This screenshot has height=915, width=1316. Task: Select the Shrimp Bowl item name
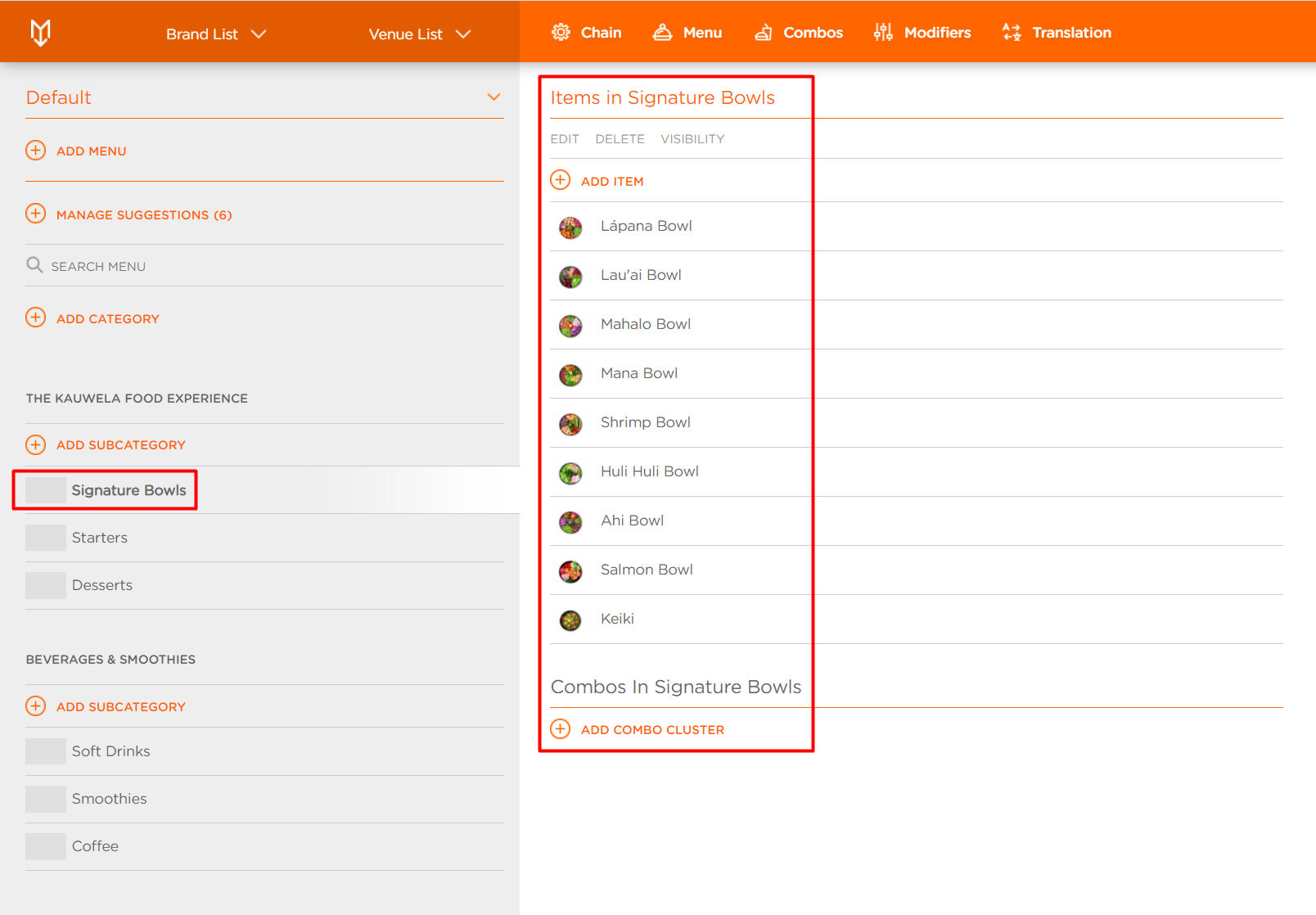[646, 422]
